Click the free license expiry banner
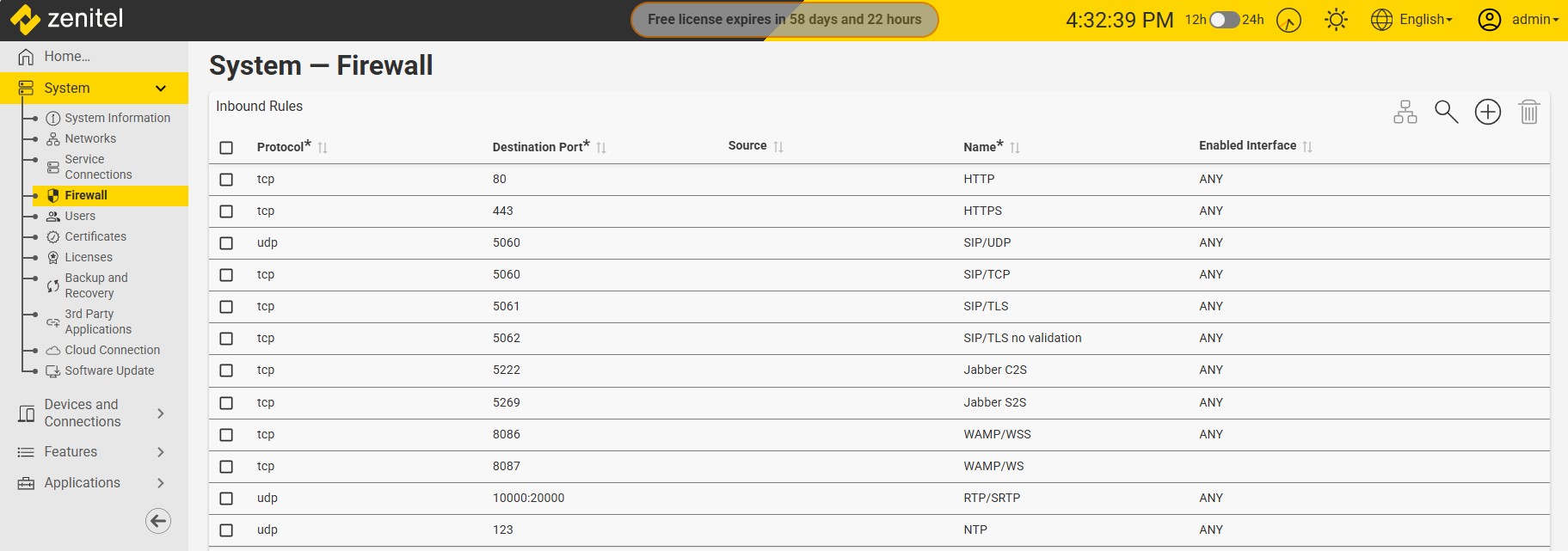Image resolution: width=1568 pixels, height=551 pixels. coord(784,20)
